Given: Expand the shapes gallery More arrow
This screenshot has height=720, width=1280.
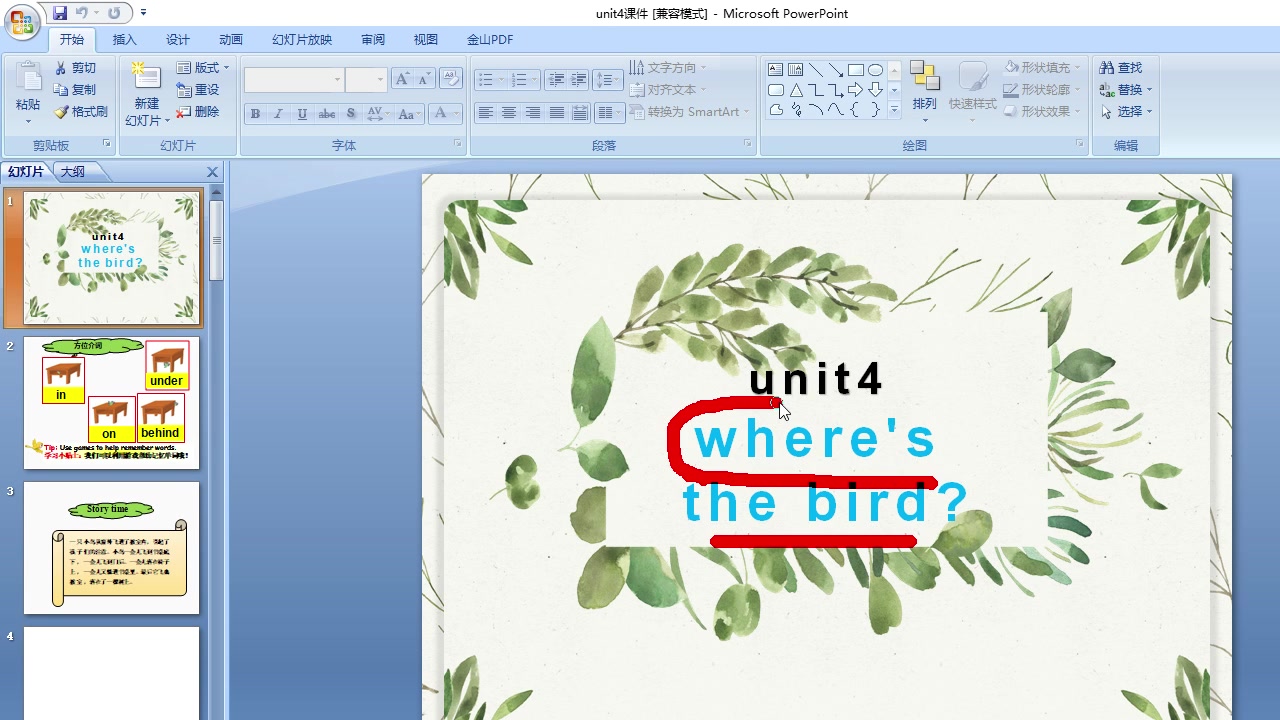Looking at the screenshot, I should pos(894,110).
